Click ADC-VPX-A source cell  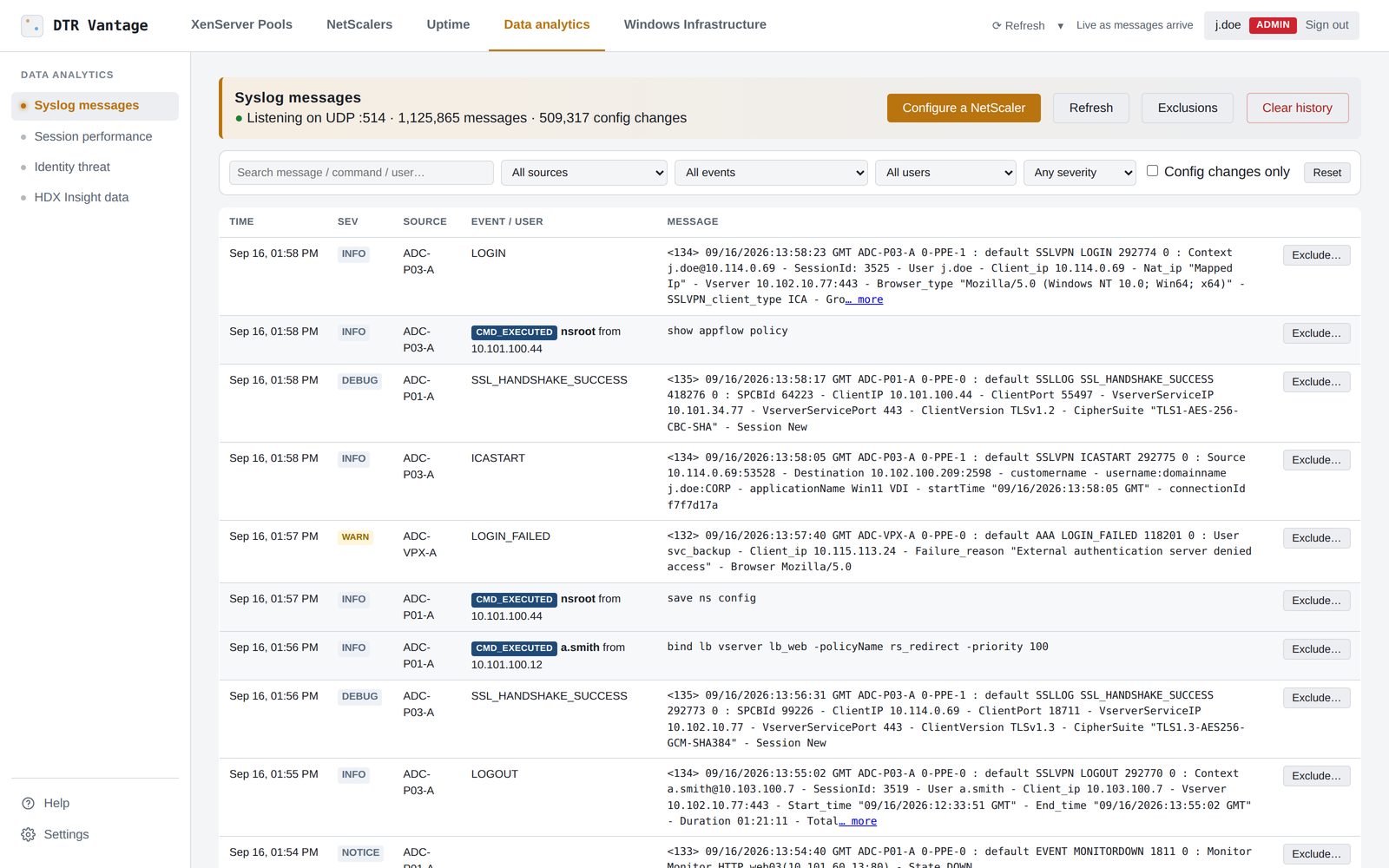[x=419, y=544]
